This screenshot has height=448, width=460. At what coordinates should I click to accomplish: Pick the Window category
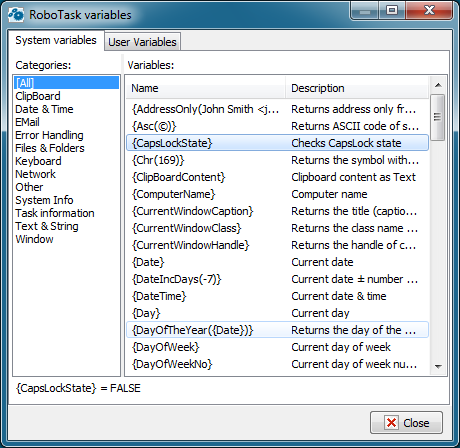(x=66, y=239)
